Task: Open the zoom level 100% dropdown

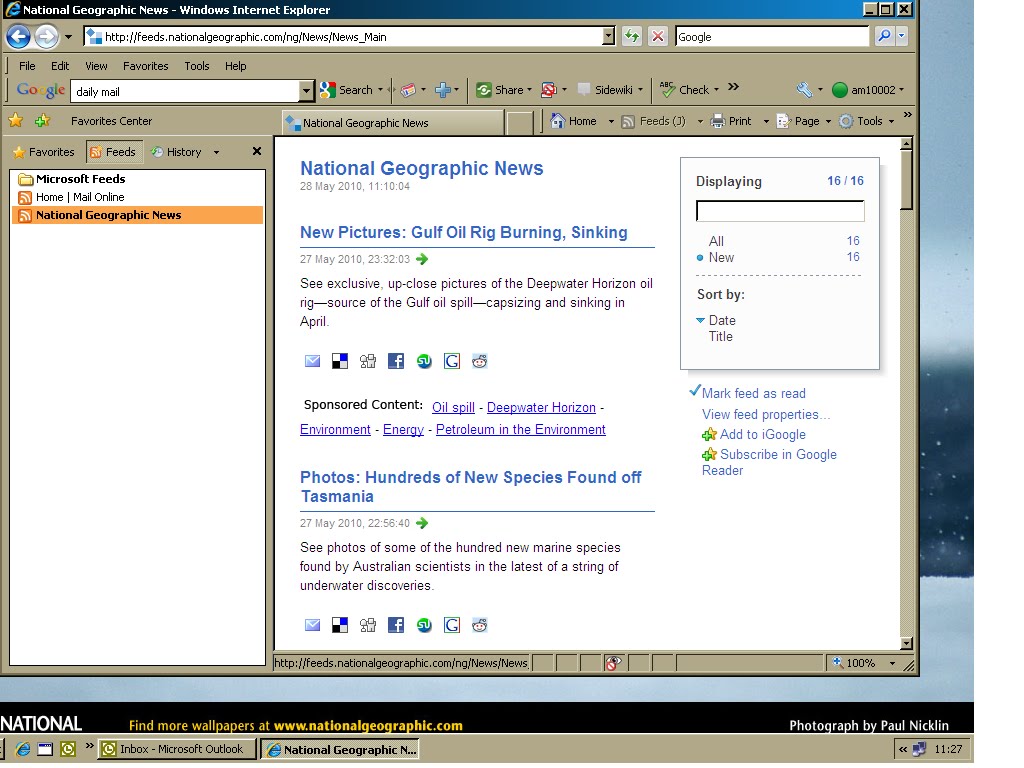Action: 892,664
